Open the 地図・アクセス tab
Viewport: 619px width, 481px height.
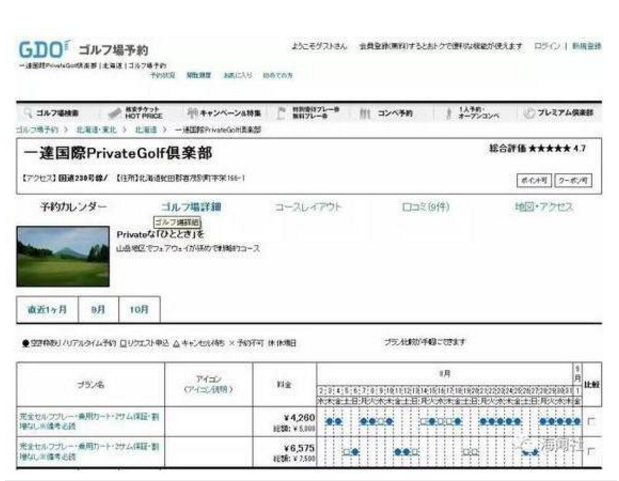tap(544, 207)
